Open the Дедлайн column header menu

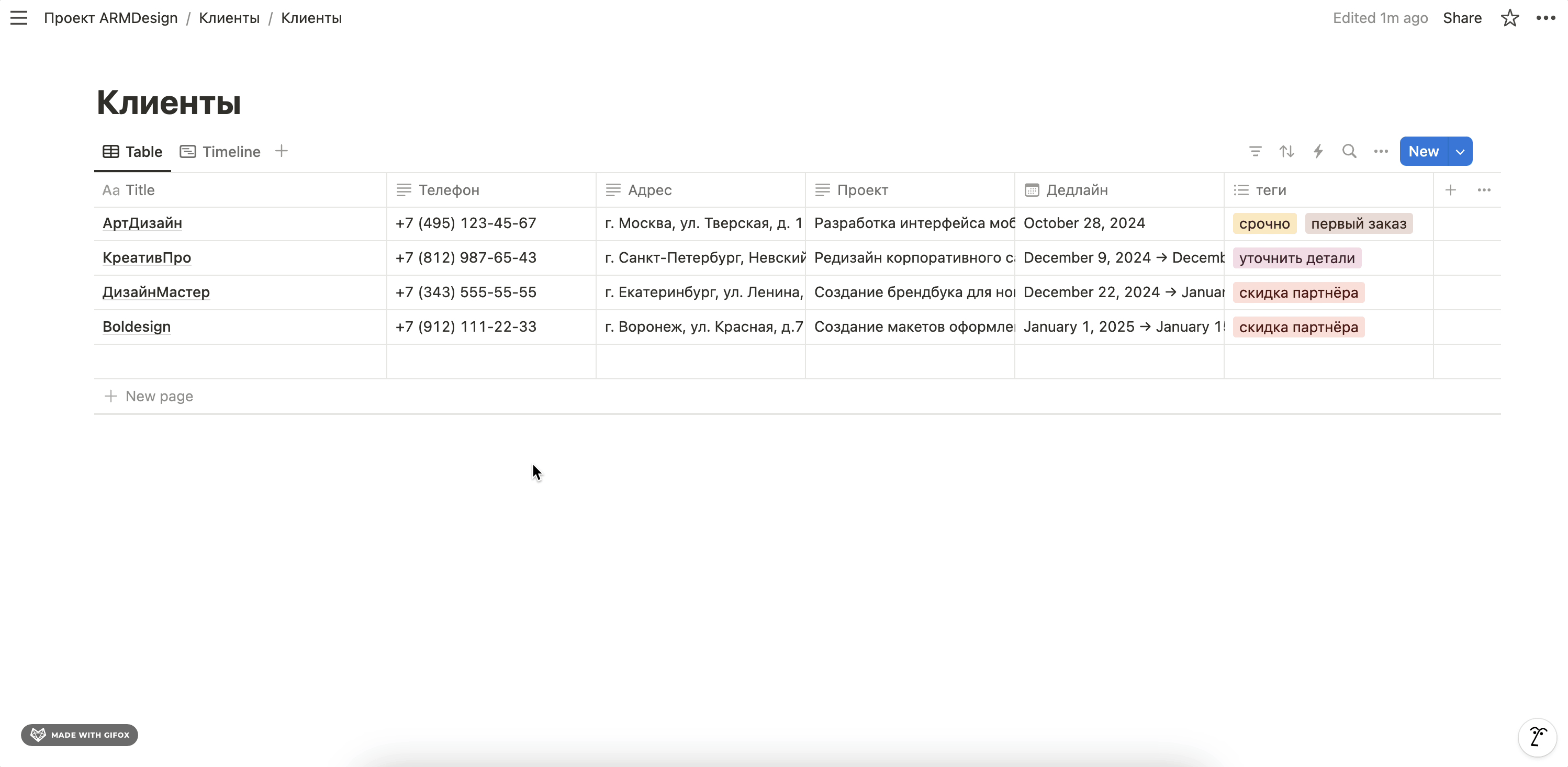click(x=1076, y=190)
